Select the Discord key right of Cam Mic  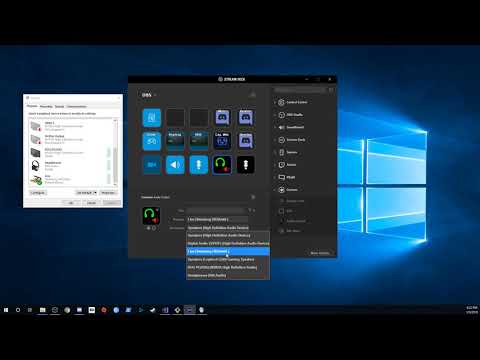[246, 141]
